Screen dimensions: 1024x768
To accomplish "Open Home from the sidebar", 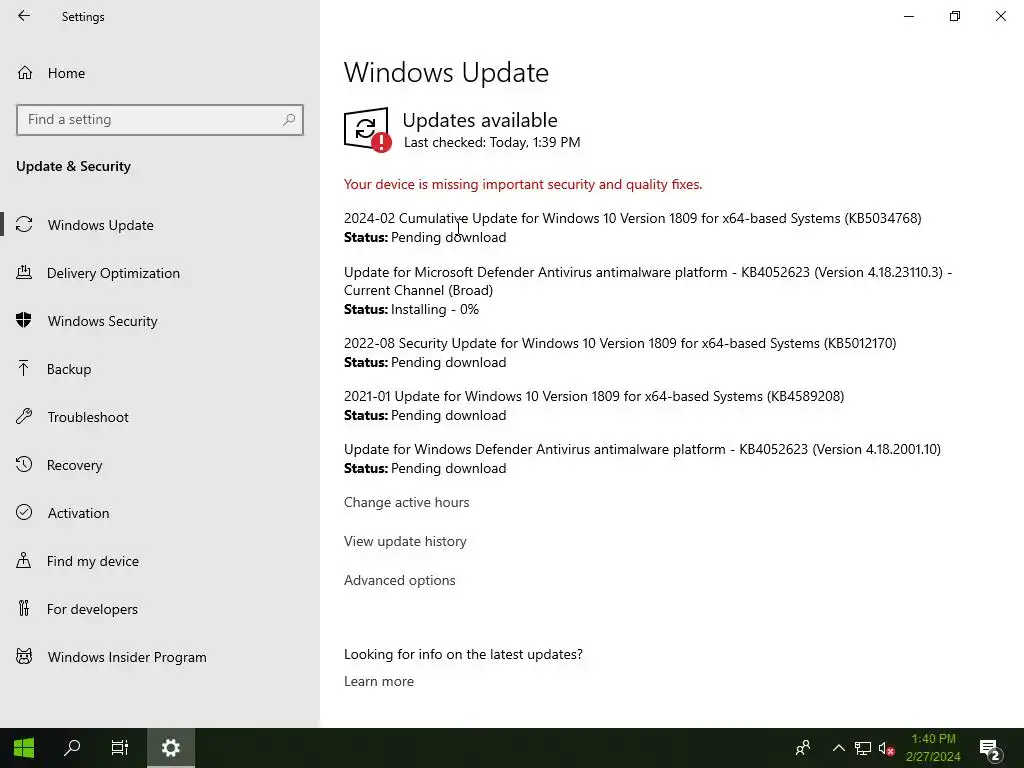I will [66, 73].
